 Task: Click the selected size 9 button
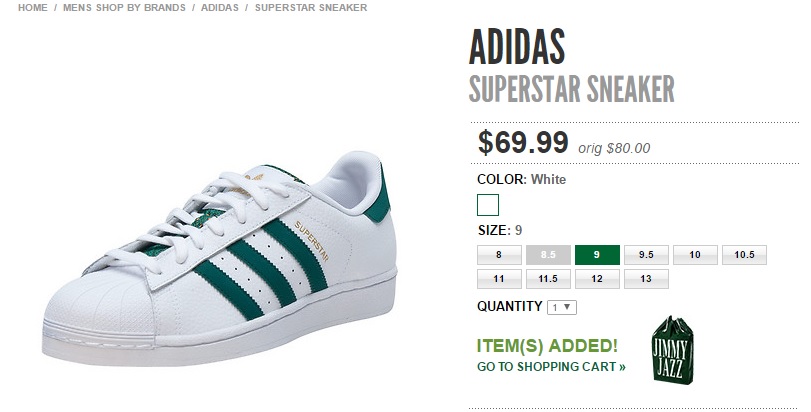597,255
